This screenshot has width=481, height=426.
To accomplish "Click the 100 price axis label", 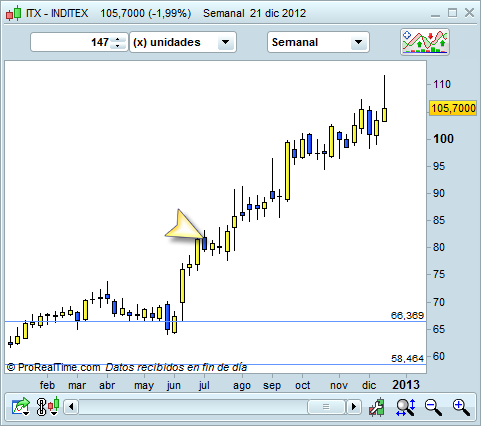I will 443,139.
